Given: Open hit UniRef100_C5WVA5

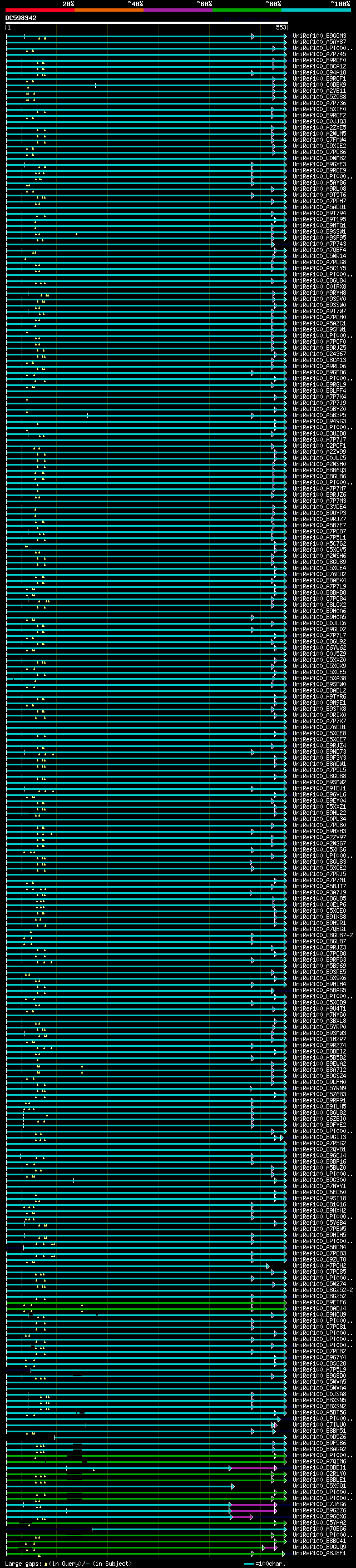Looking at the screenshot, I should point(319,1382).
